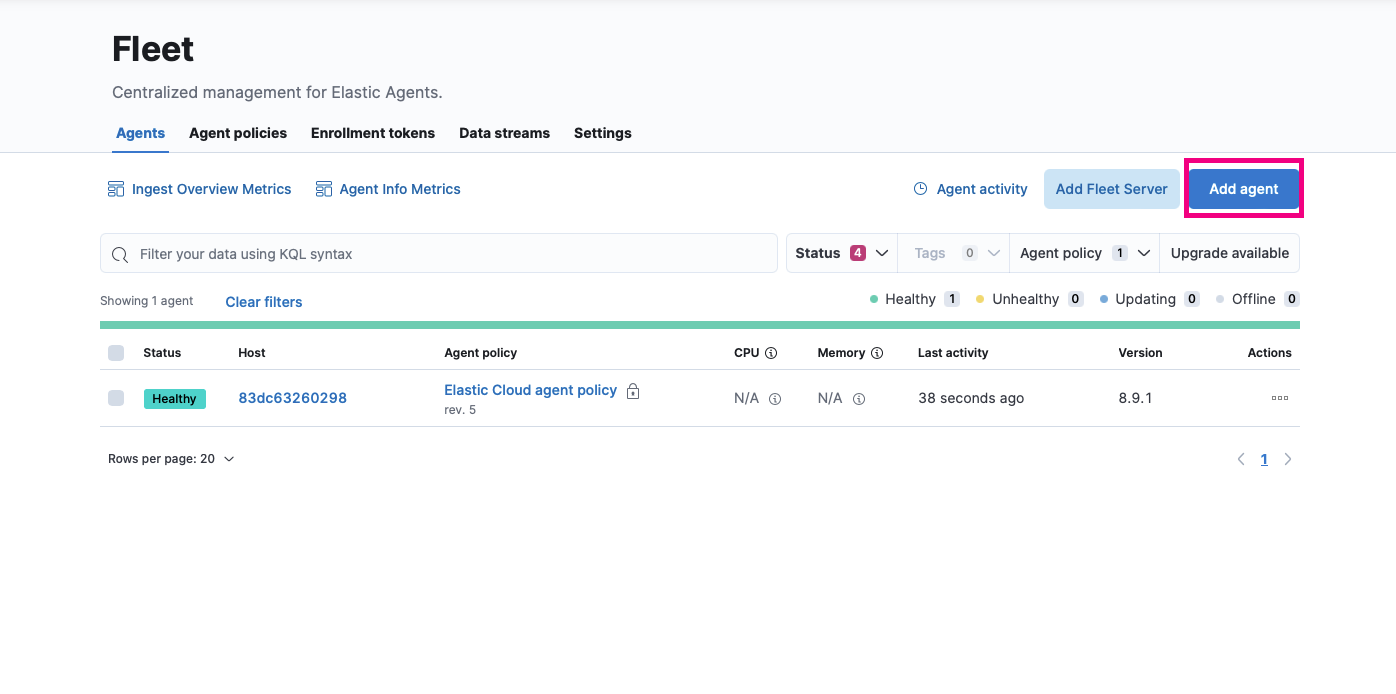Click the CPU column info icon

[771, 353]
